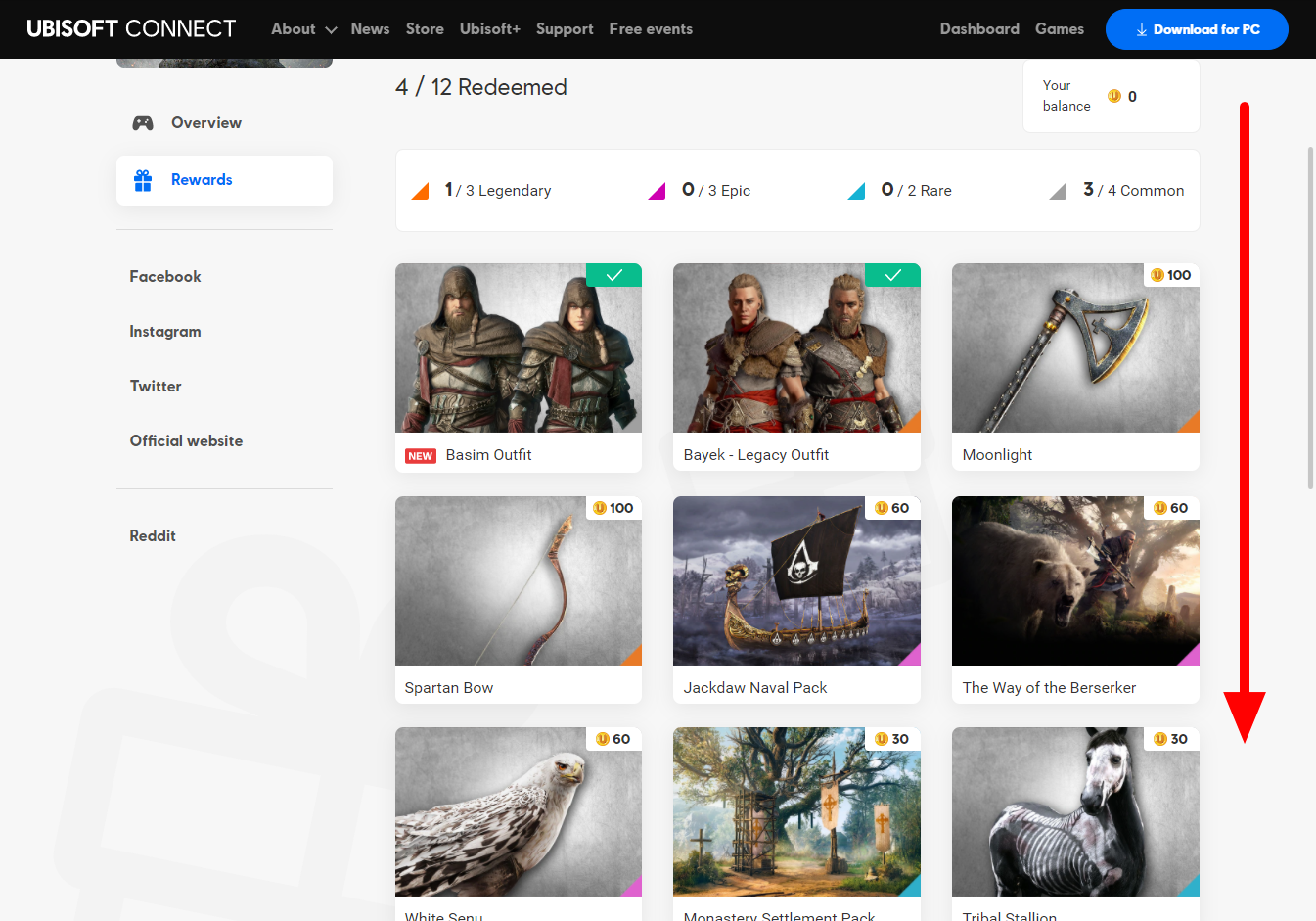Viewport: 1316px width, 921px height.
Task: Click the download arrow icon in button
Action: coord(1141,30)
